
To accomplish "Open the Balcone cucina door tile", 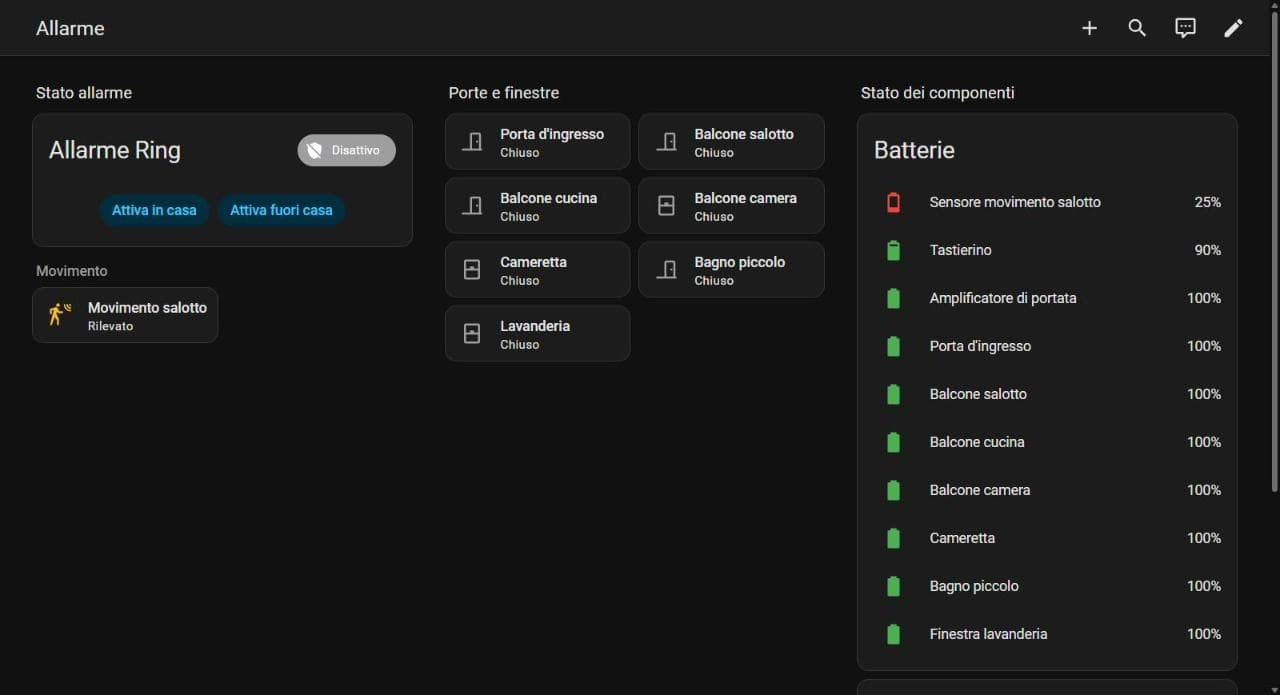I will pyautogui.click(x=537, y=206).
